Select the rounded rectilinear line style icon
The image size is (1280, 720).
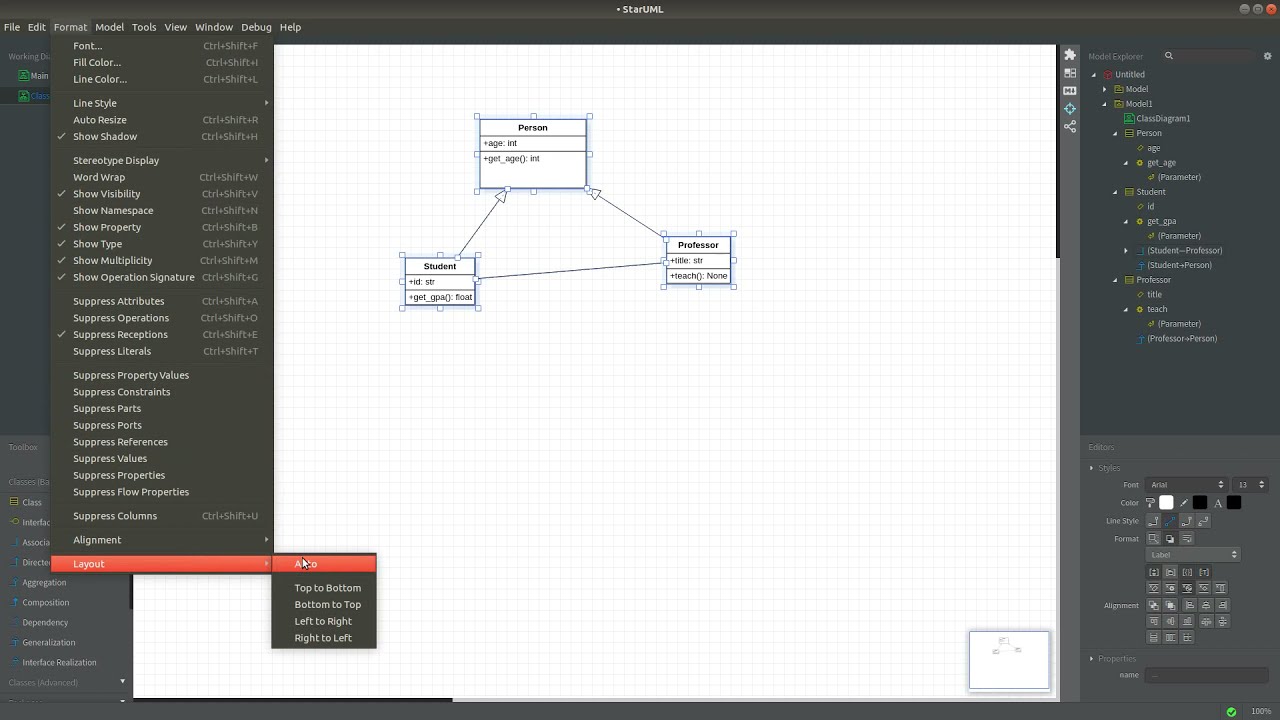click(1186, 521)
